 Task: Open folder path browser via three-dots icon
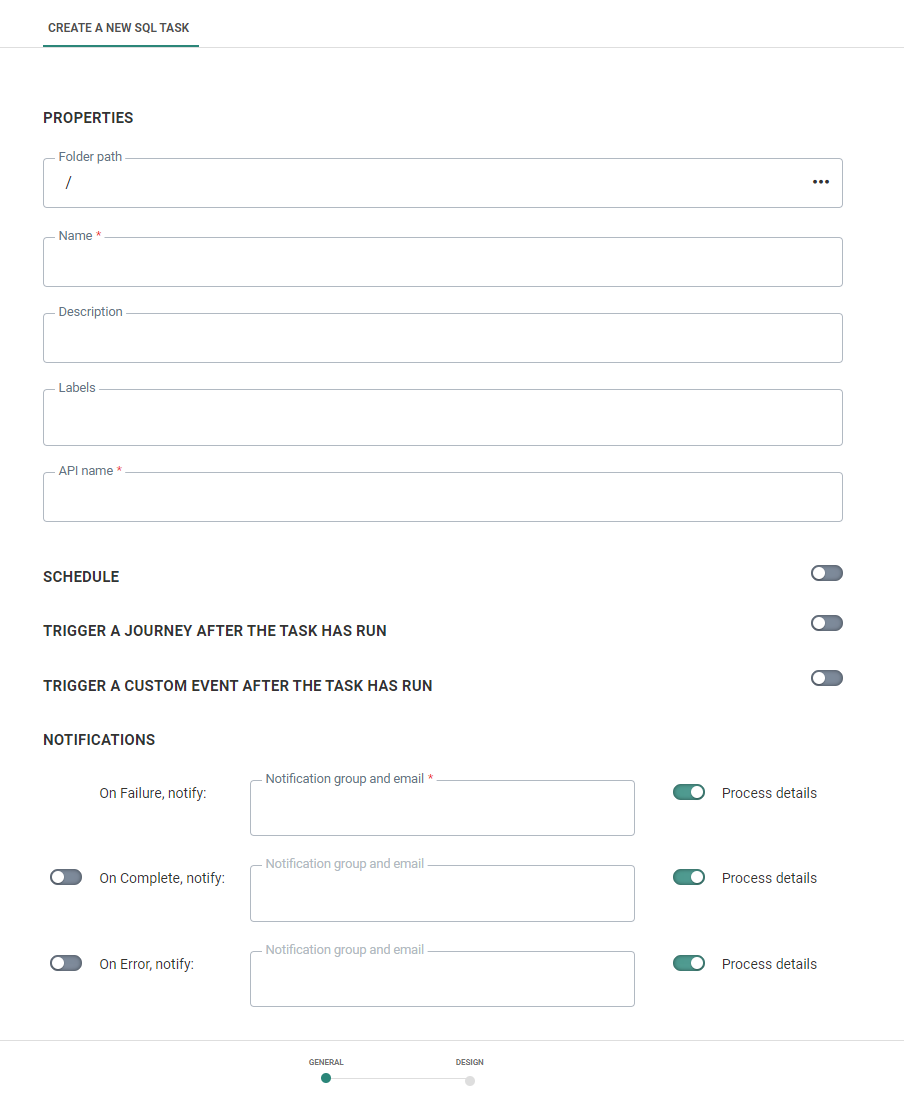click(x=821, y=182)
